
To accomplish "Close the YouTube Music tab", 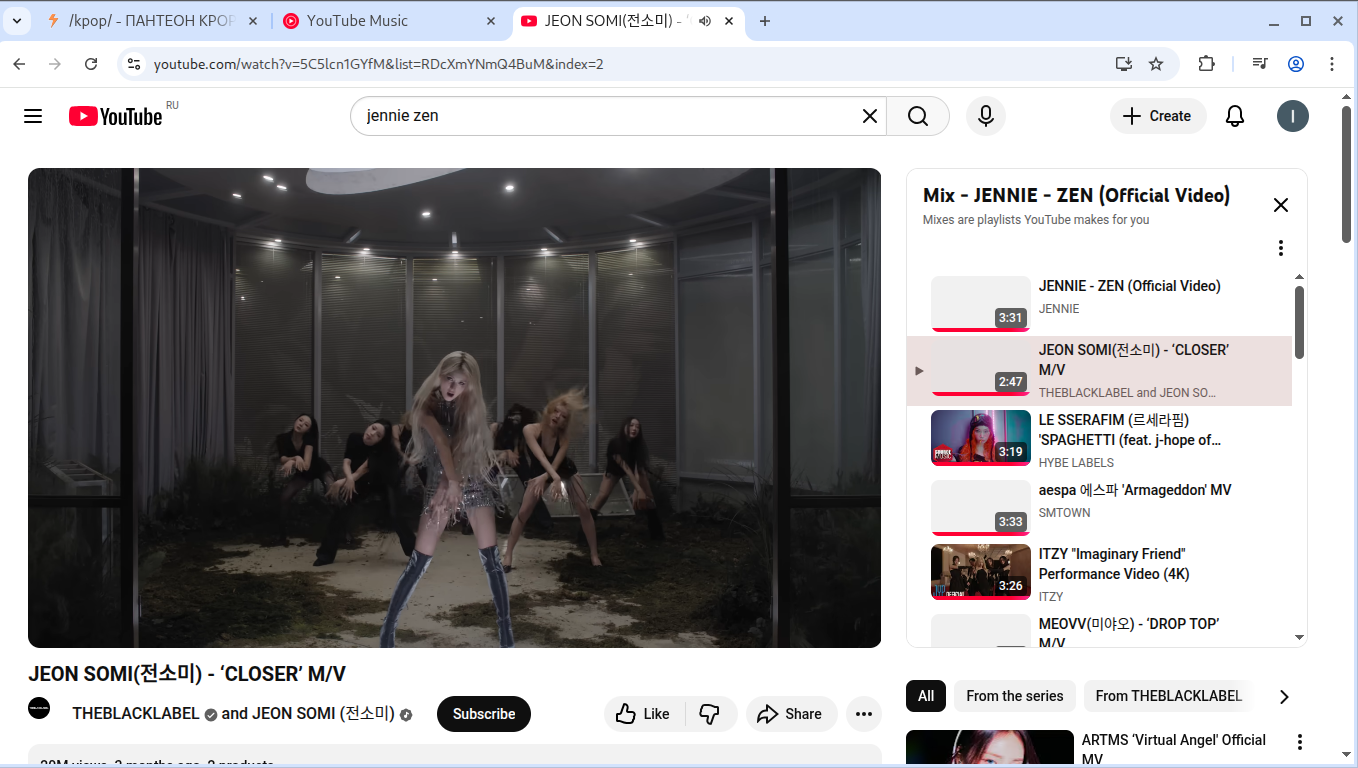I will point(491,21).
